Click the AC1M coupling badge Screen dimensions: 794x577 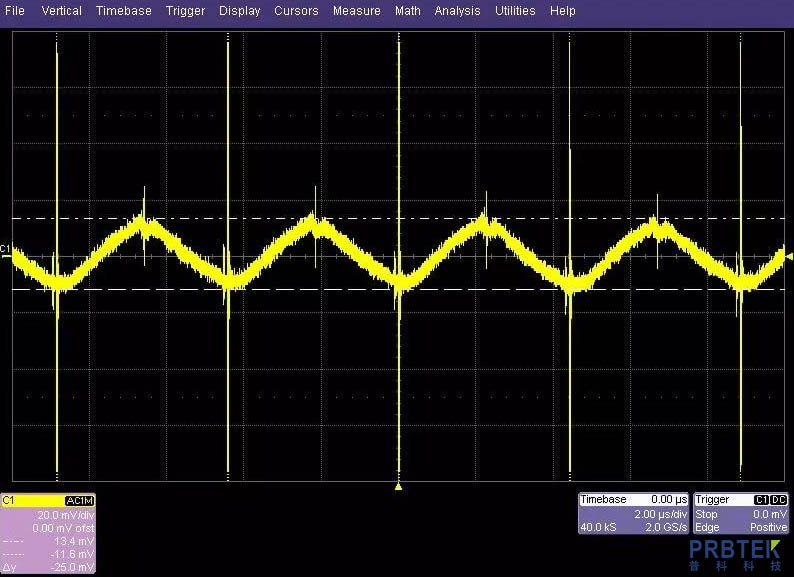[x=80, y=501]
